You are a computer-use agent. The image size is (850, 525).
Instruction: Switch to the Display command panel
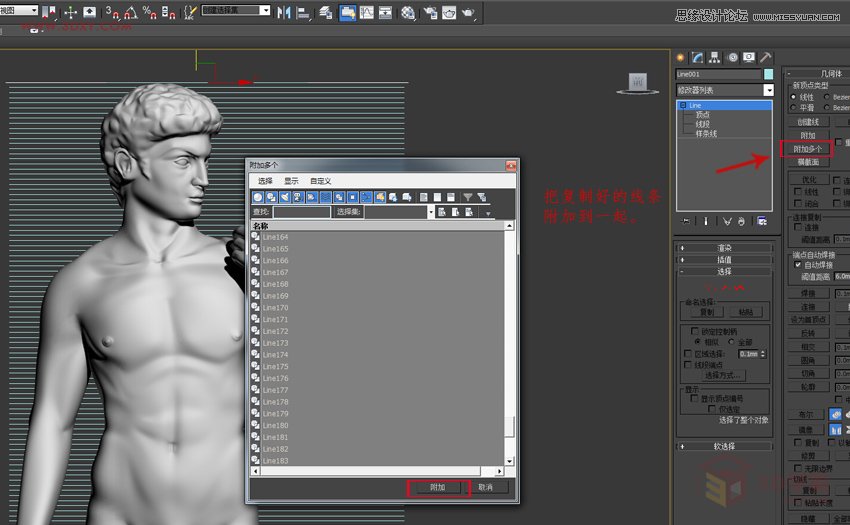click(749, 57)
